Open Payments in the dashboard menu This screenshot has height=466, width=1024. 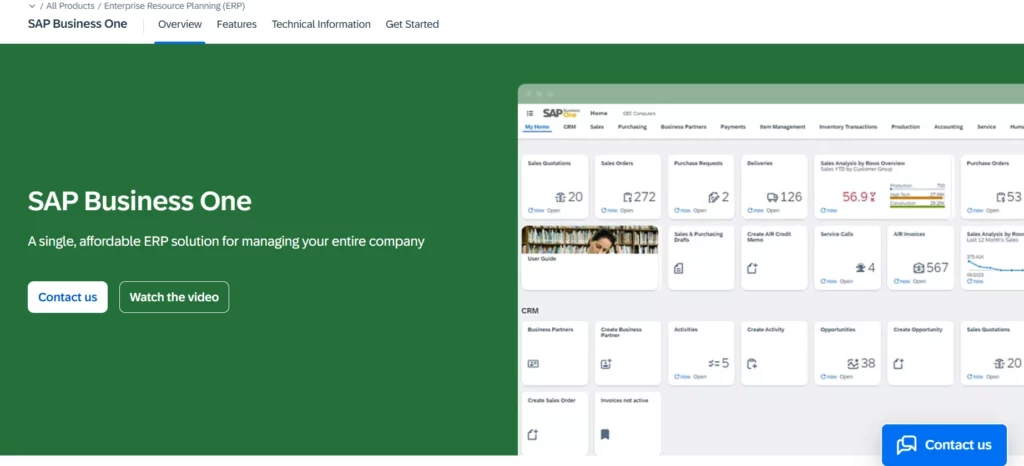(x=733, y=127)
